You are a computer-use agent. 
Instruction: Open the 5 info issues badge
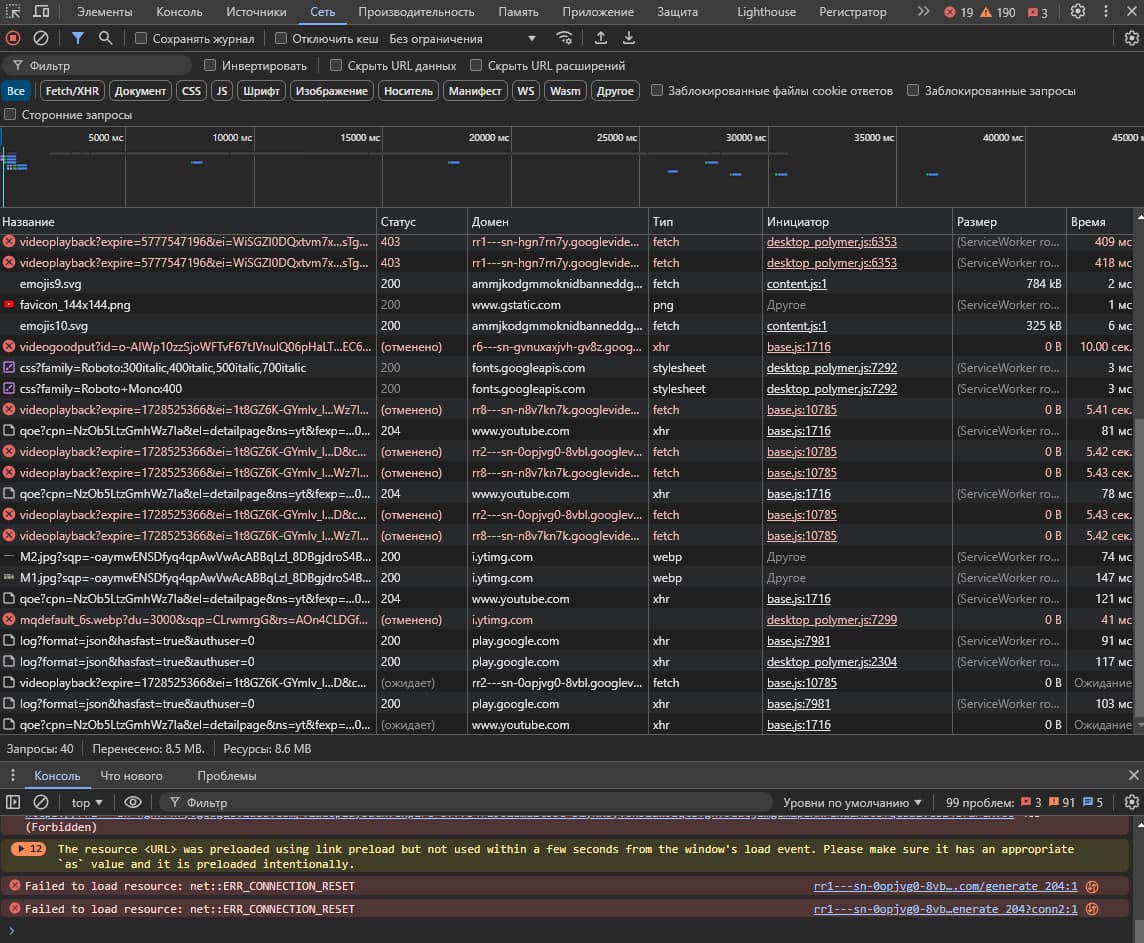1093,802
